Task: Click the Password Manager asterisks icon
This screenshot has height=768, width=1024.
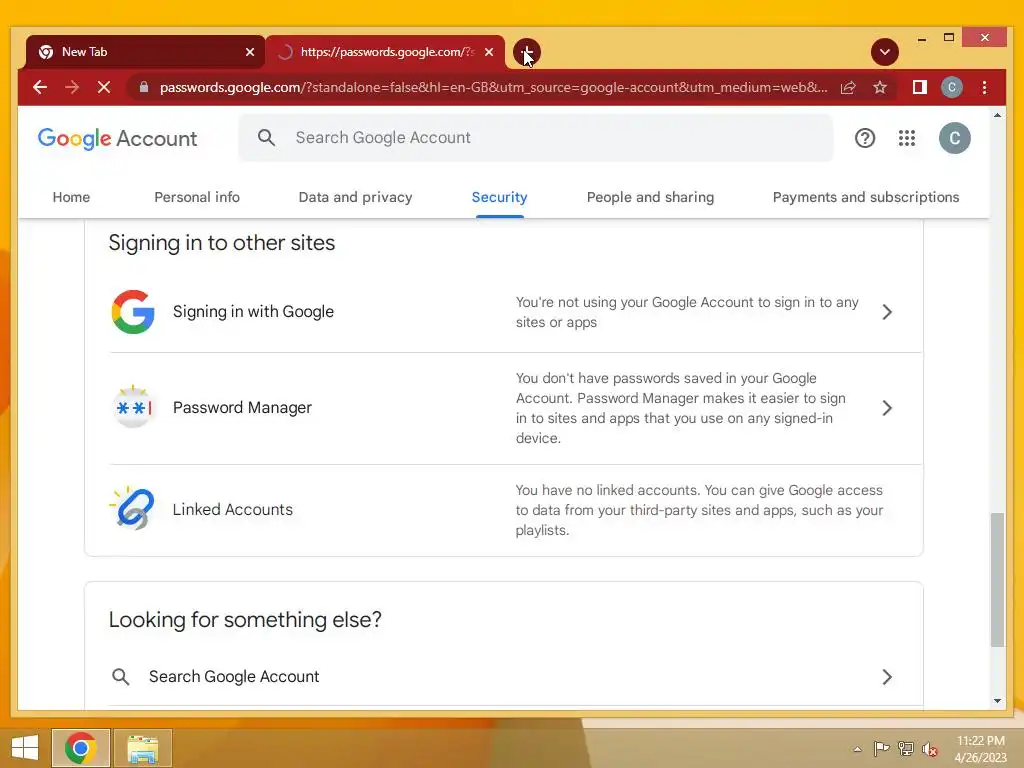Action: pos(133,407)
